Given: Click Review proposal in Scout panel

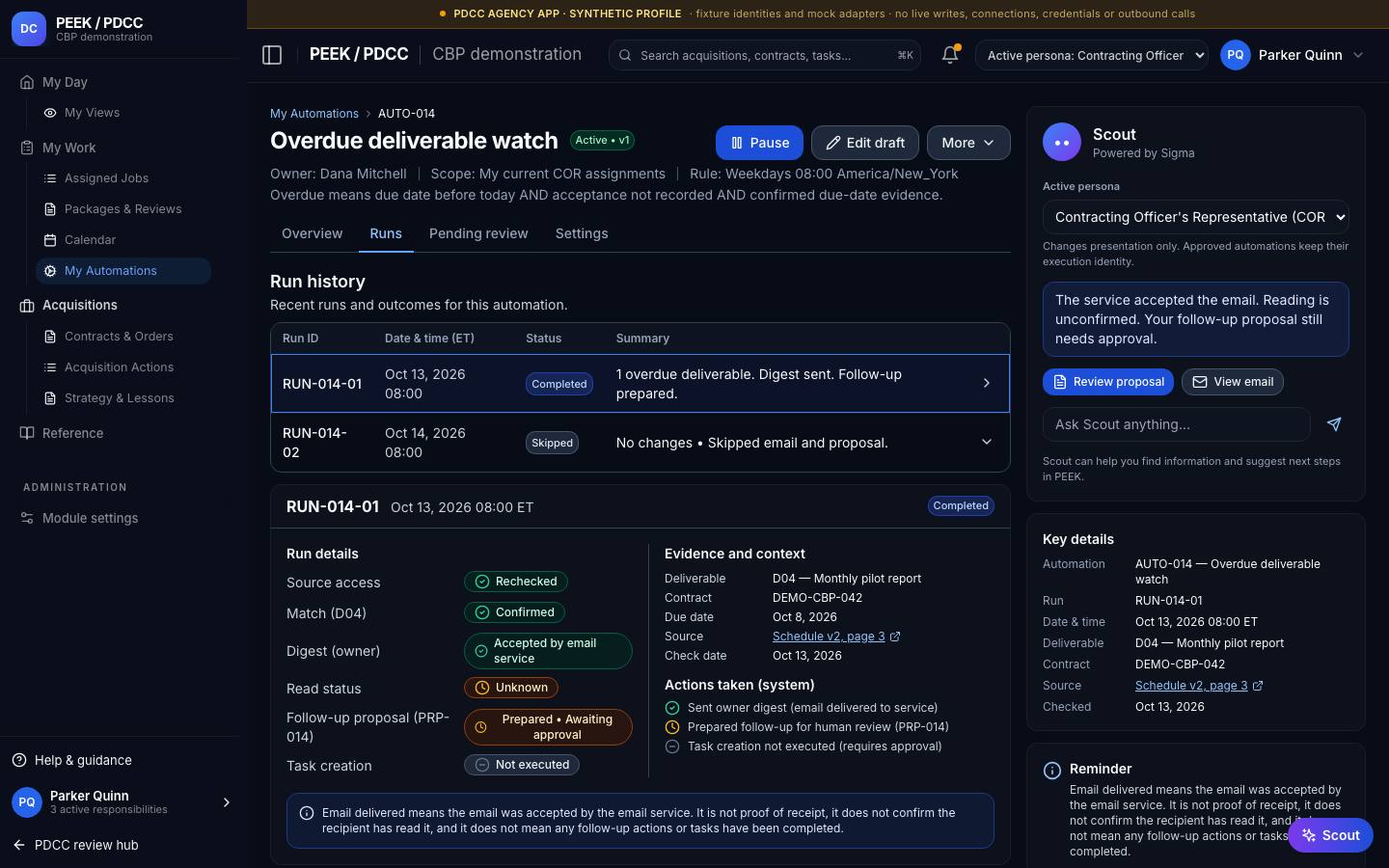Looking at the screenshot, I should 1108,382.
